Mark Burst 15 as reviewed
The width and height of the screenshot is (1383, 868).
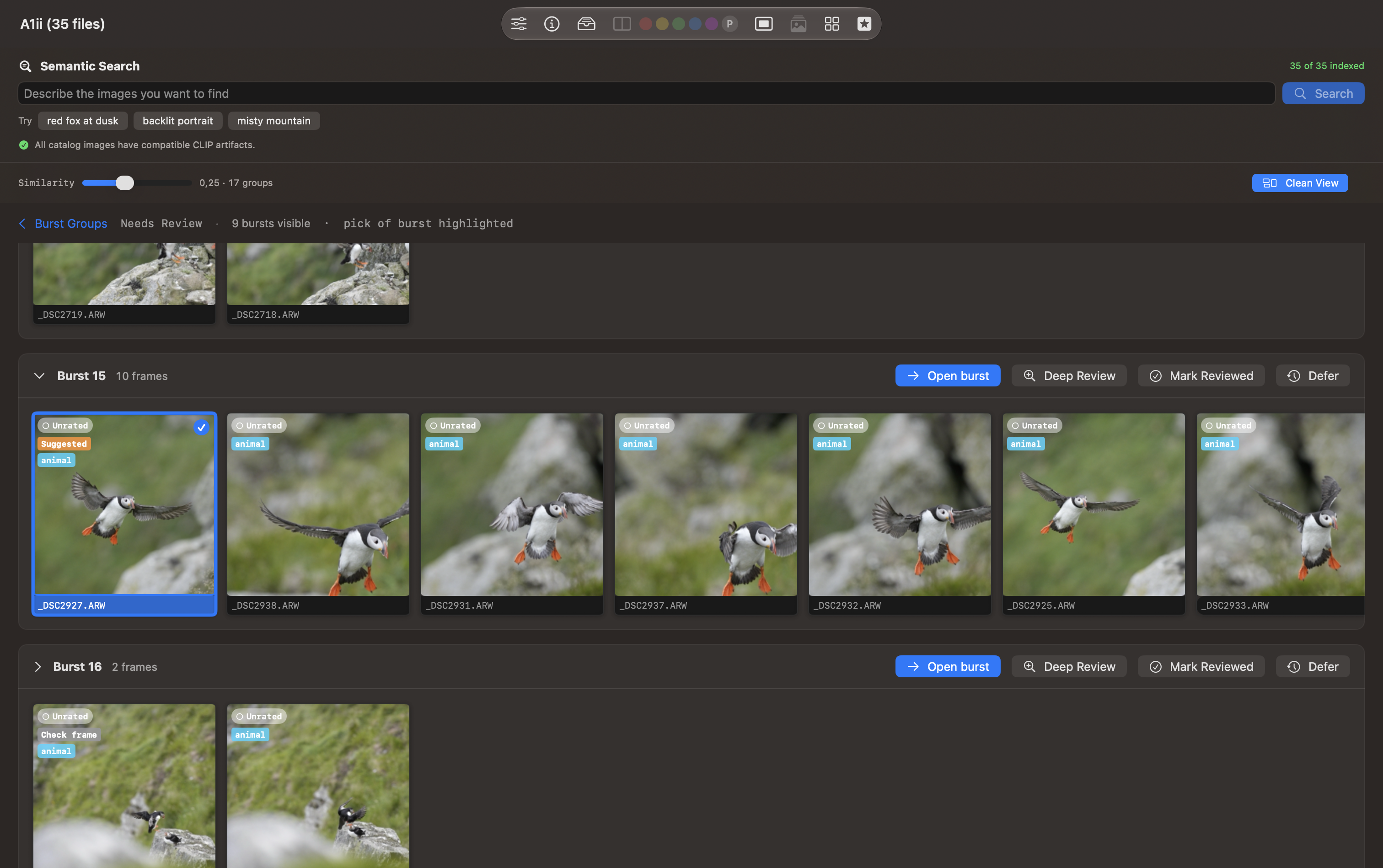(x=1201, y=376)
